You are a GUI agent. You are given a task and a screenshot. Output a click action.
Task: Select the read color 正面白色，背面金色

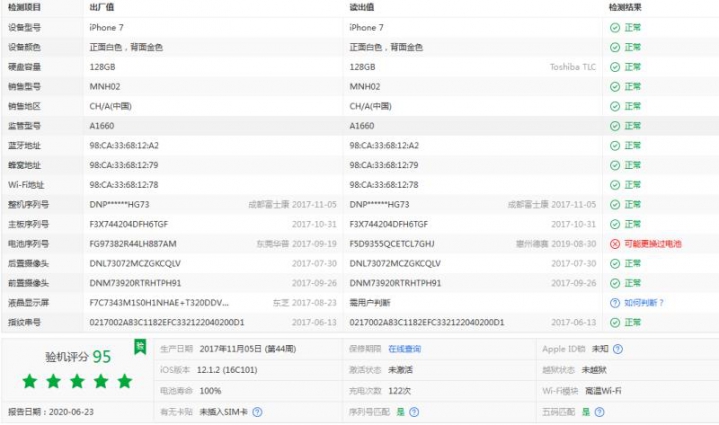[386, 47]
